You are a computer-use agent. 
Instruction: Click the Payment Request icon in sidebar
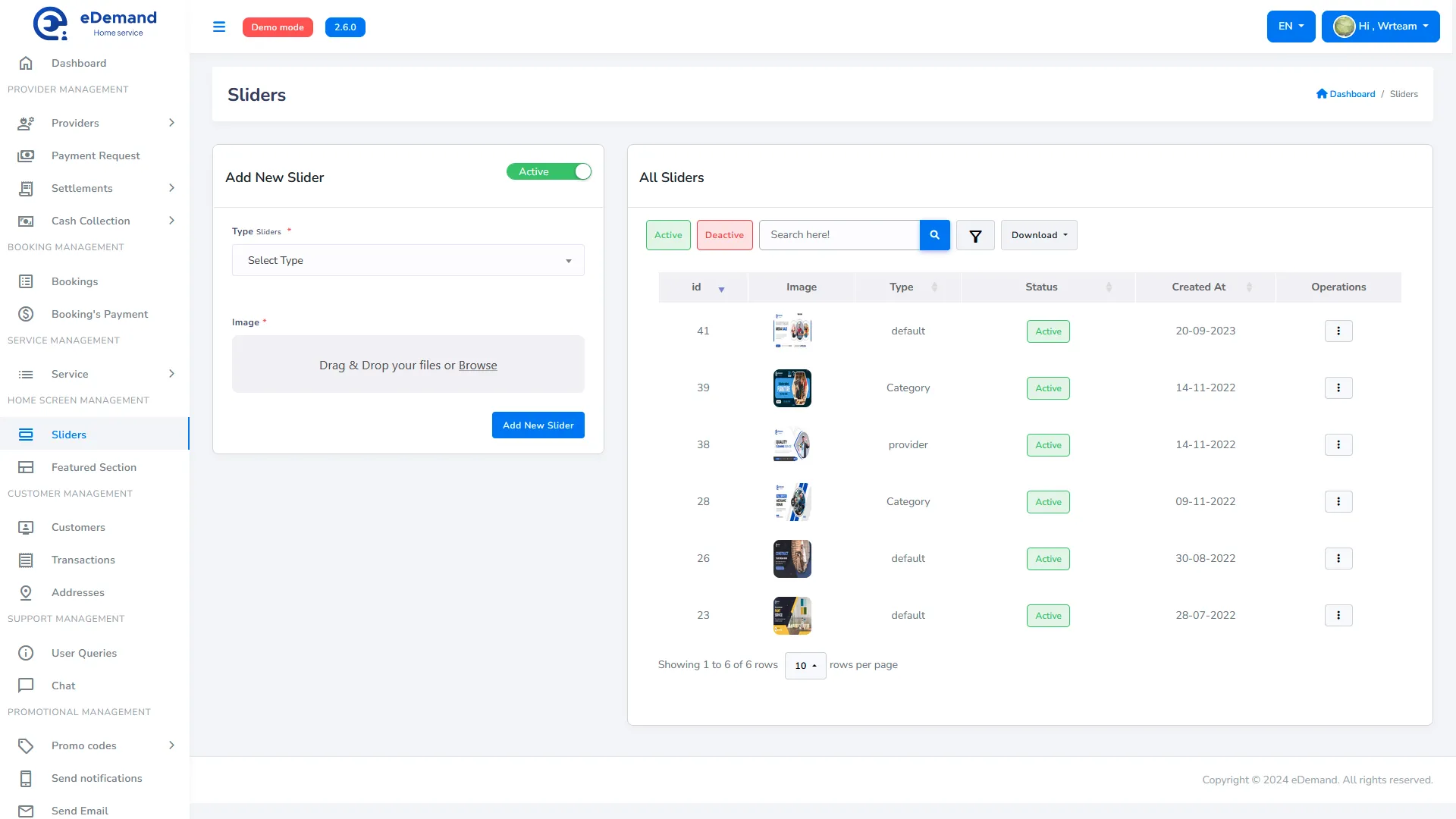click(x=26, y=155)
